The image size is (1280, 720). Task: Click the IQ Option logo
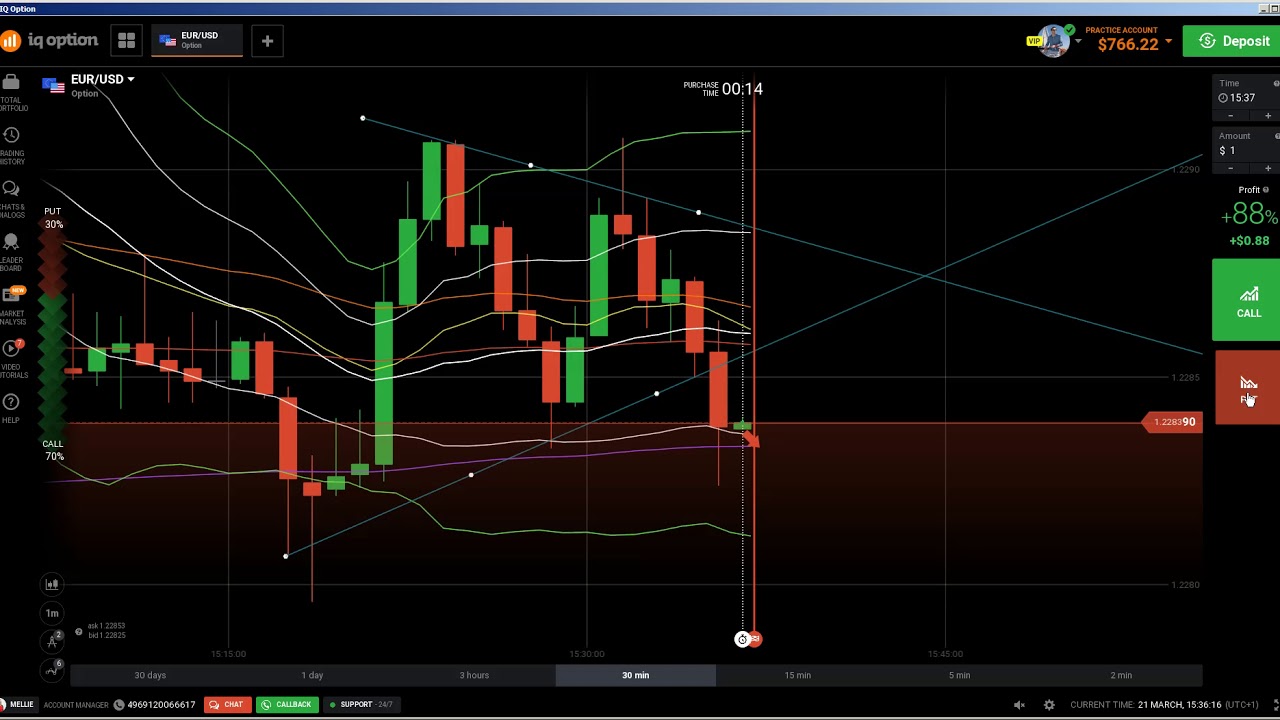coord(49,41)
